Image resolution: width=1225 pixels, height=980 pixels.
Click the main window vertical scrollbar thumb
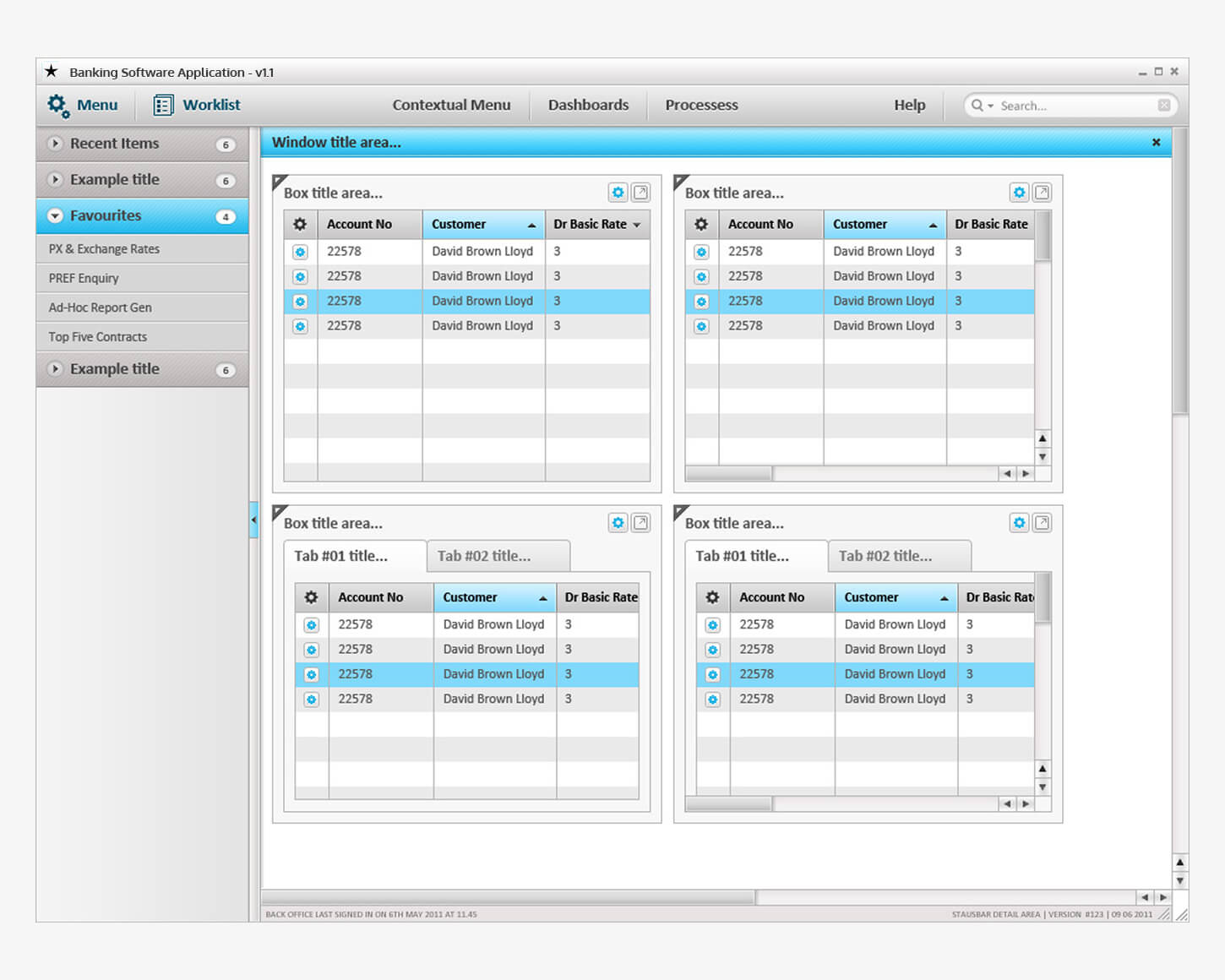click(1180, 270)
